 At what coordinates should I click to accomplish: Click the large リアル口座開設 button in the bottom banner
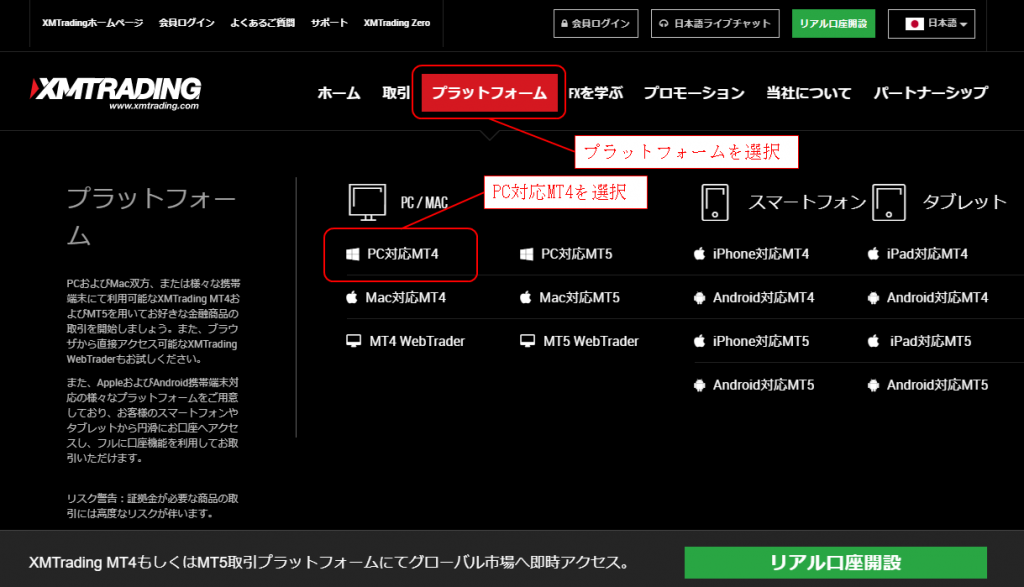coord(835,562)
